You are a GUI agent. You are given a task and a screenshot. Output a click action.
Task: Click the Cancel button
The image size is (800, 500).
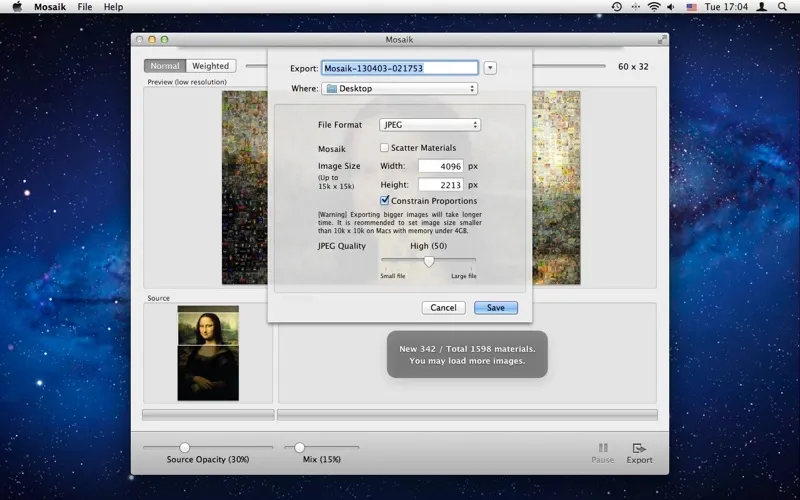coord(443,308)
